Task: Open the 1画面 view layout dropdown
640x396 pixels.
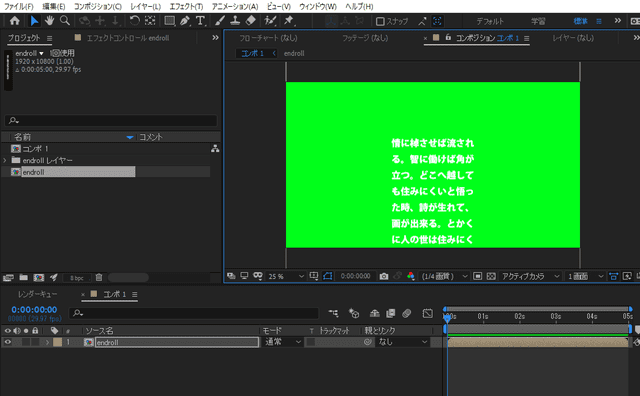Action: click(x=585, y=276)
